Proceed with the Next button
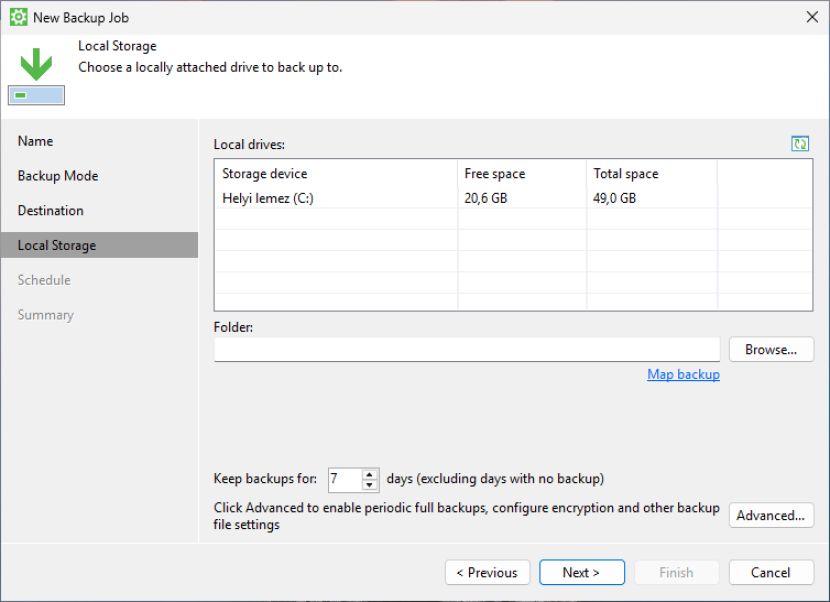830x602 pixels. (x=582, y=572)
